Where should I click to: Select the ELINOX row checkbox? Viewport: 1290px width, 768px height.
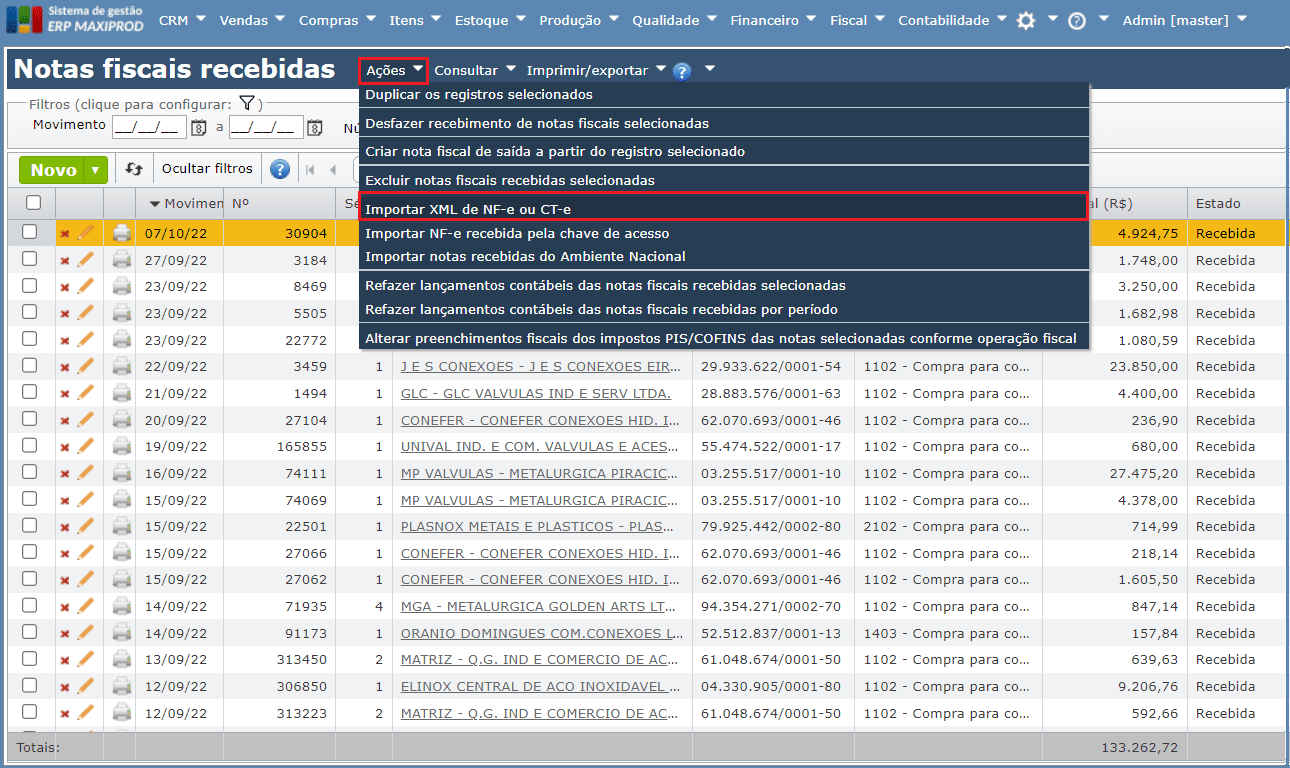[30, 686]
